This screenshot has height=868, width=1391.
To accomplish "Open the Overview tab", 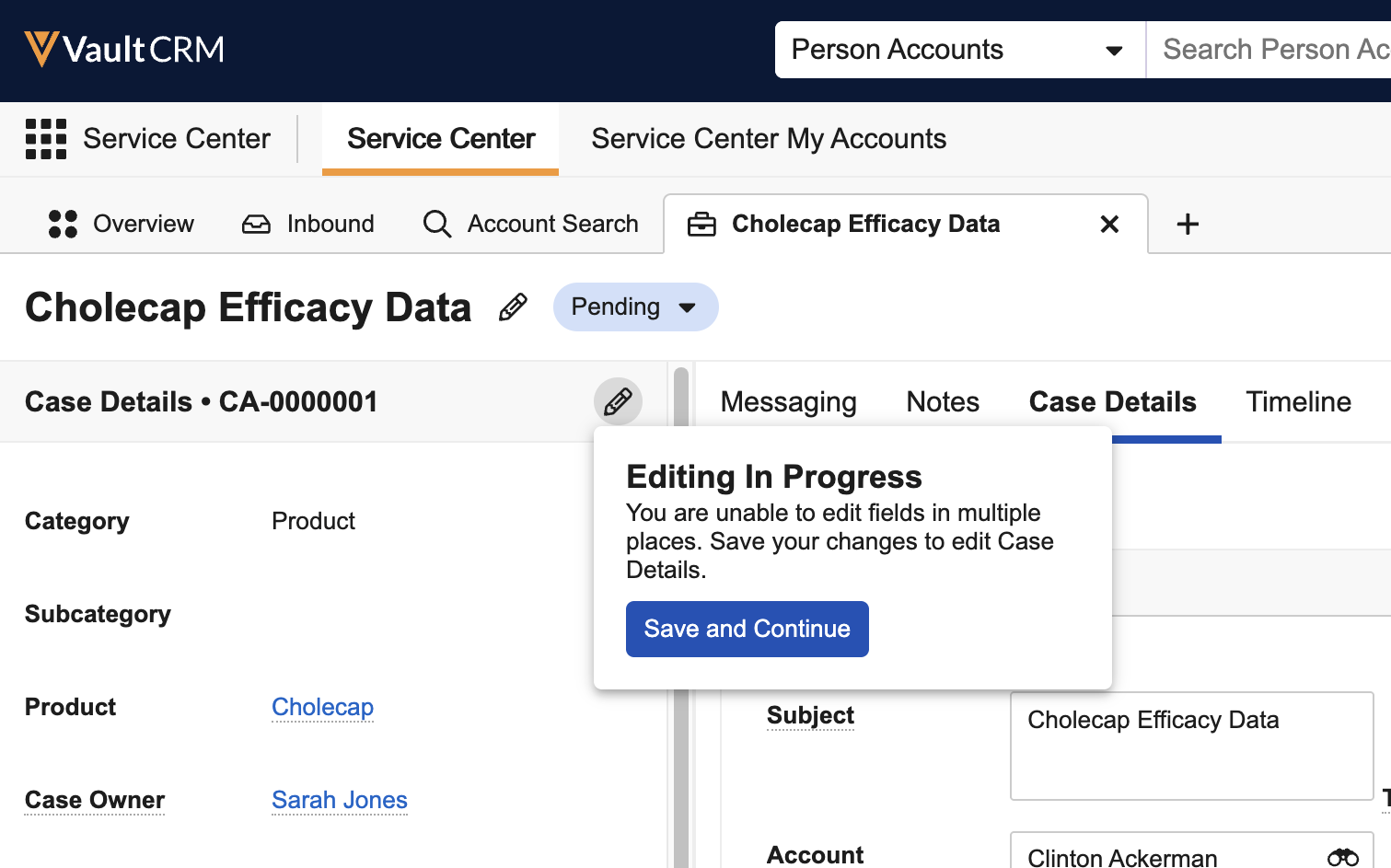I will coord(122,224).
